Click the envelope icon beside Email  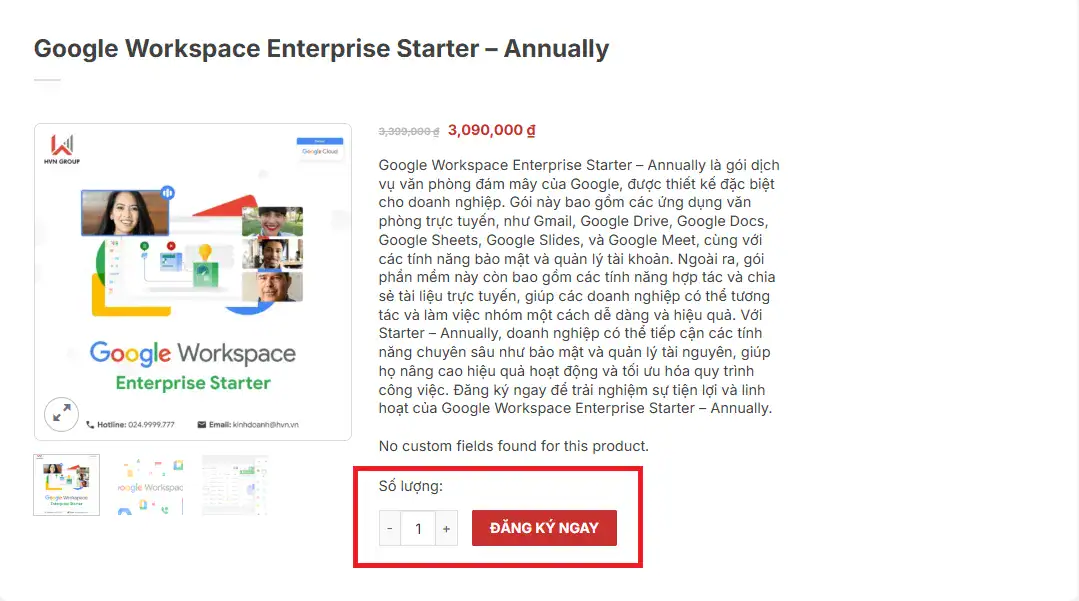point(201,425)
